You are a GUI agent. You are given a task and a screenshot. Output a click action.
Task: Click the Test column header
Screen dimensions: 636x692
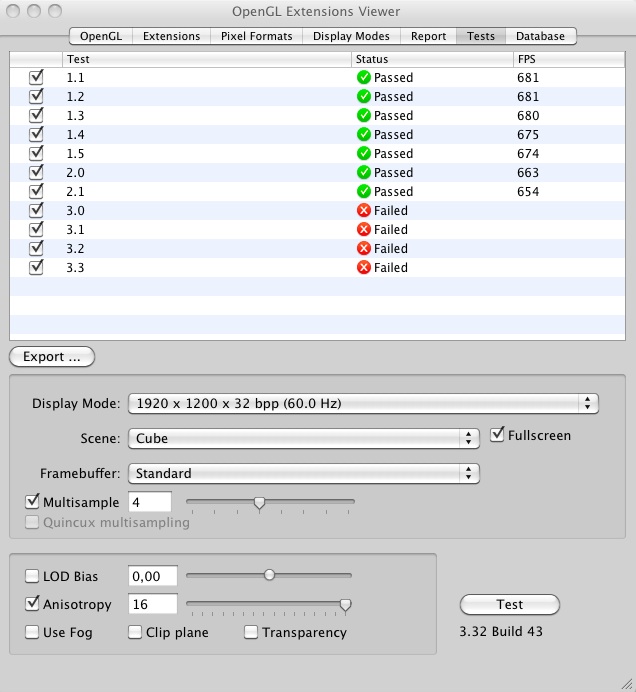point(207,59)
